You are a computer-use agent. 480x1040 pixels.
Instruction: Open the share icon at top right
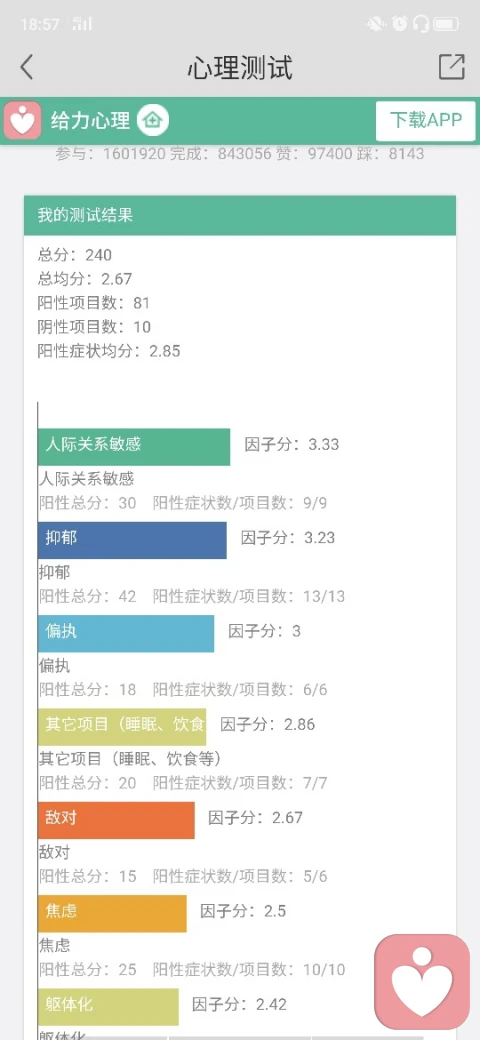(451, 67)
